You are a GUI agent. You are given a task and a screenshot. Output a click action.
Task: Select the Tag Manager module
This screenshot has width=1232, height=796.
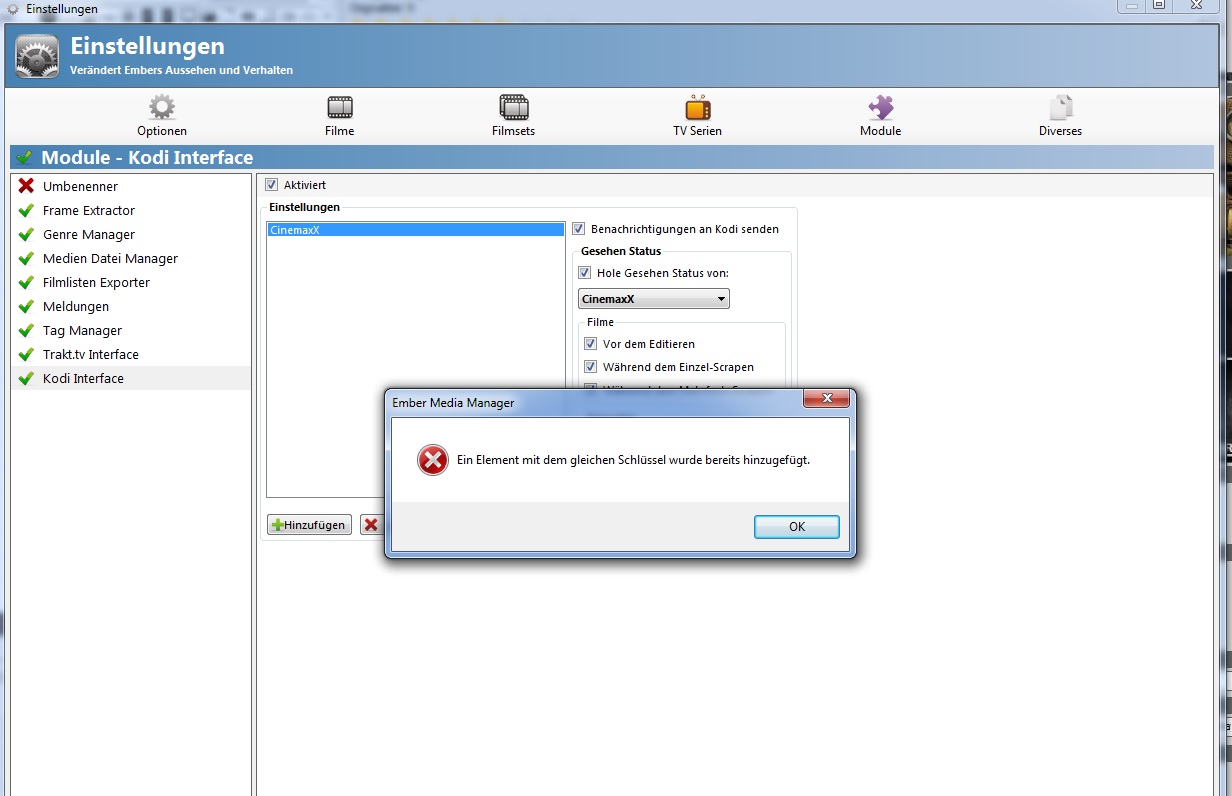(131, 330)
